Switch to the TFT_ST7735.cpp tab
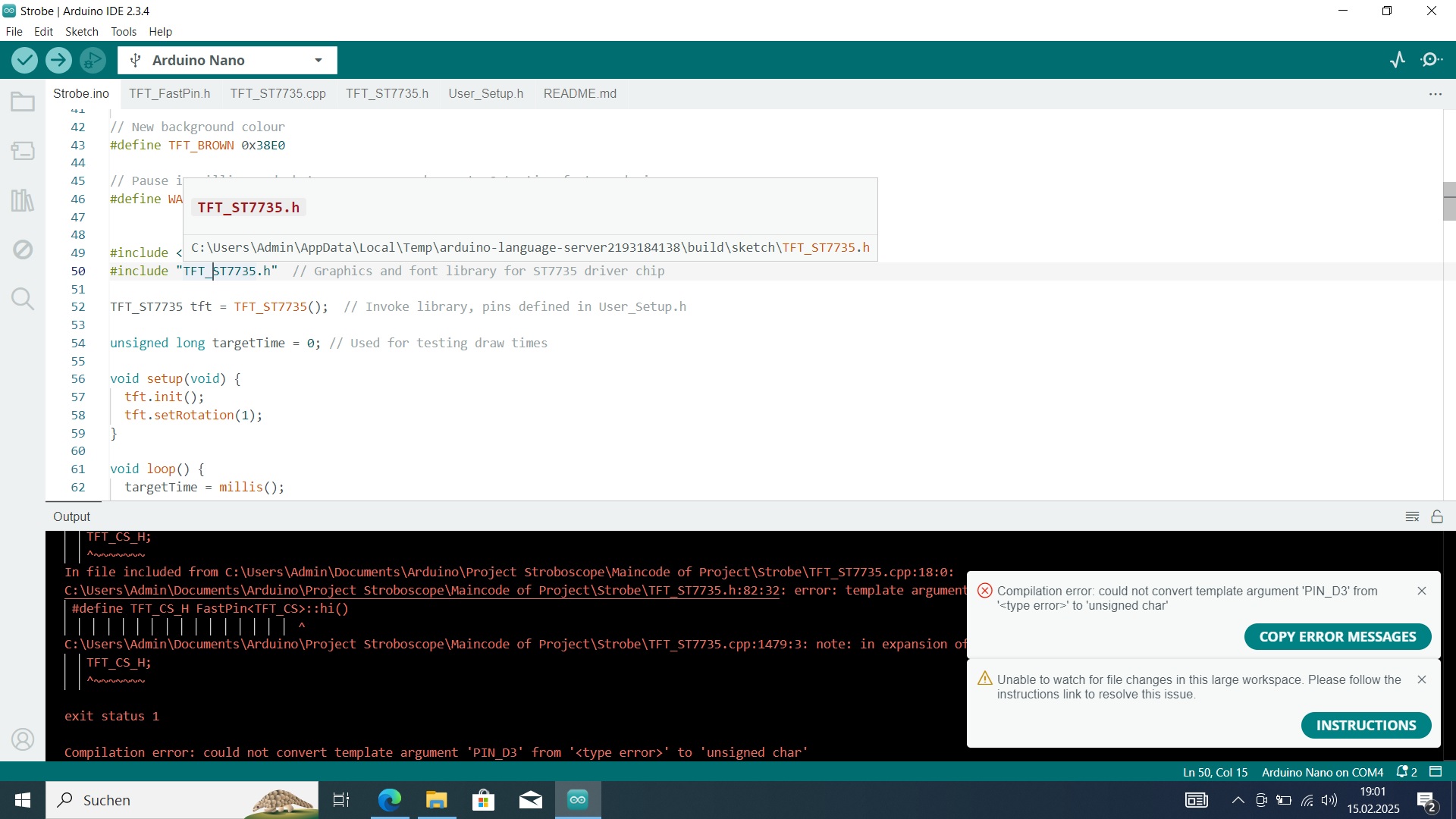The height and width of the screenshot is (819, 1456). click(x=278, y=94)
